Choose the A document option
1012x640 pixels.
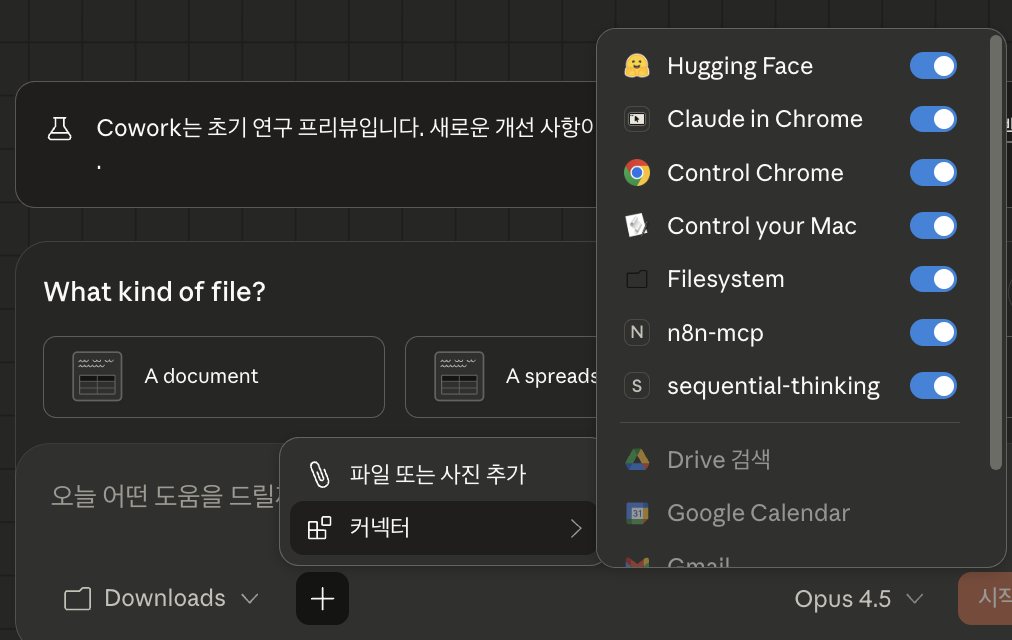point(214,377)
